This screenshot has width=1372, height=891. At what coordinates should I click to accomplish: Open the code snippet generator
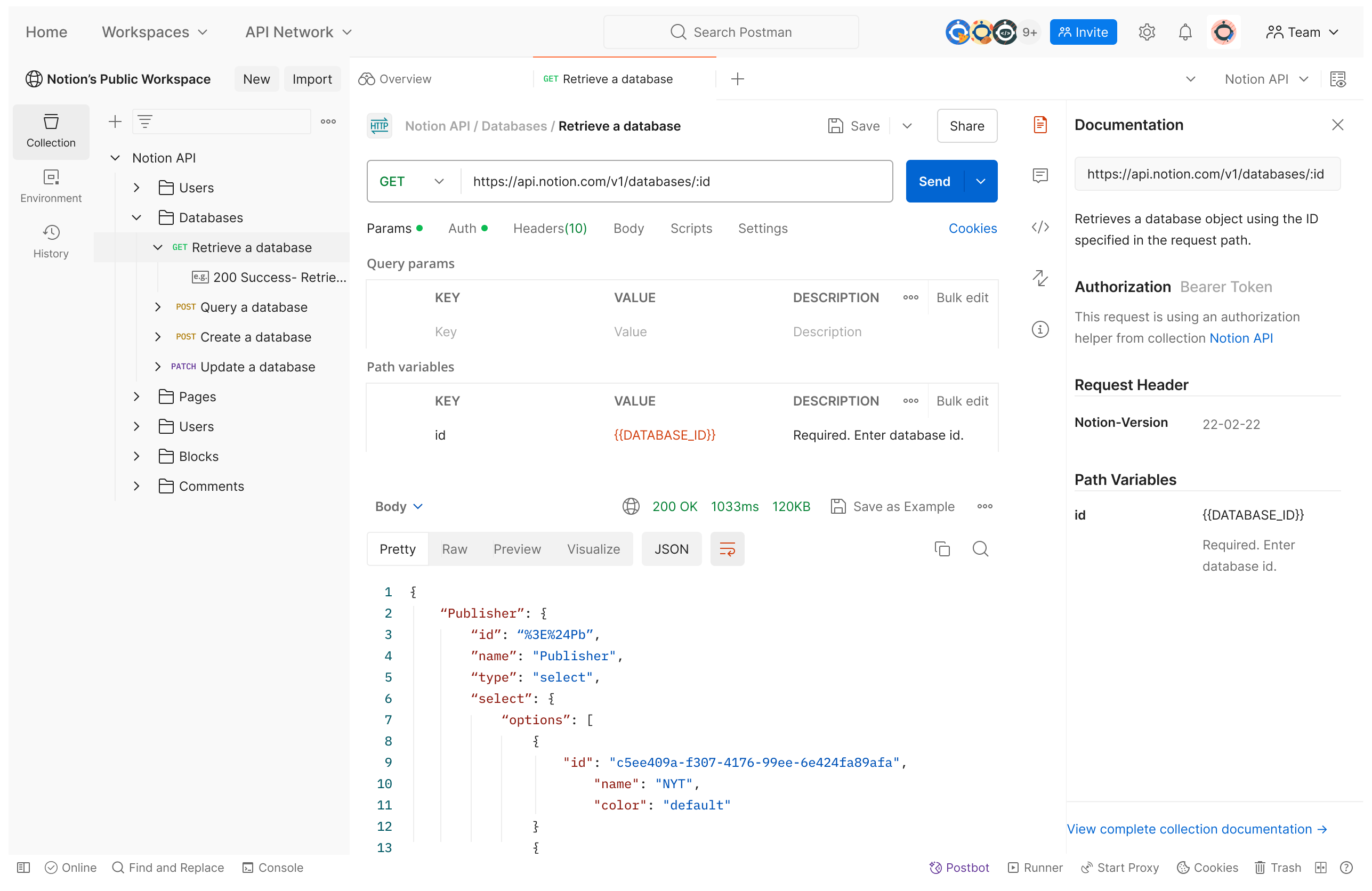[1040, 227]
